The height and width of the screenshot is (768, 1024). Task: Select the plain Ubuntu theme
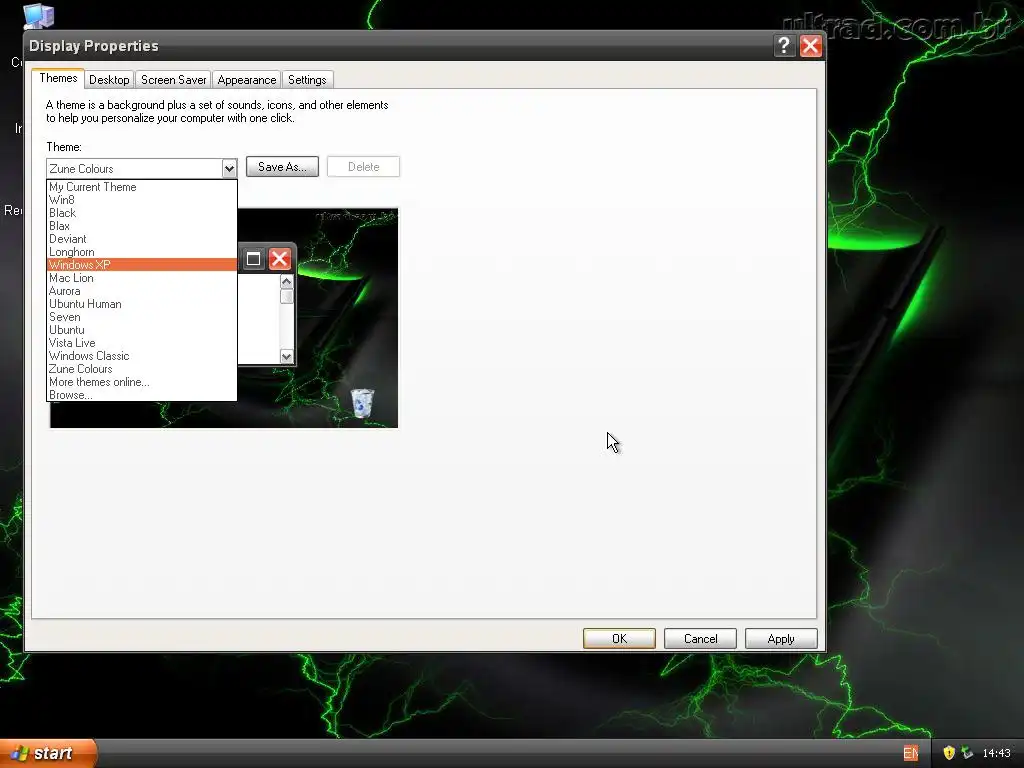click(x=142, y=330)
